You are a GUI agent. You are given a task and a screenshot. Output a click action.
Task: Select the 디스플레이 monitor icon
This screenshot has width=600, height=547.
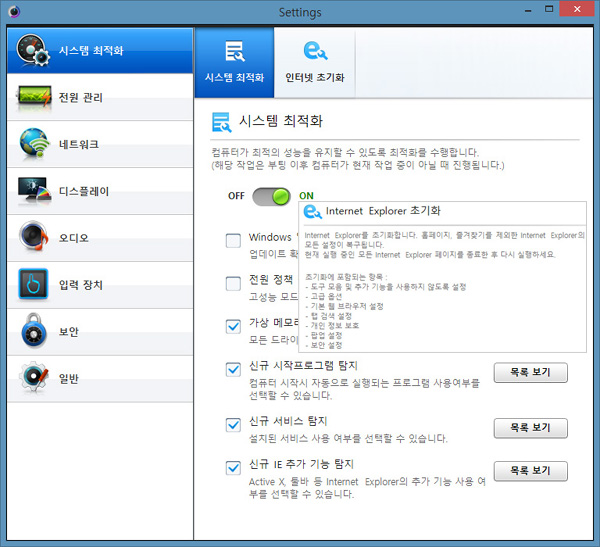tap(34, 190)
